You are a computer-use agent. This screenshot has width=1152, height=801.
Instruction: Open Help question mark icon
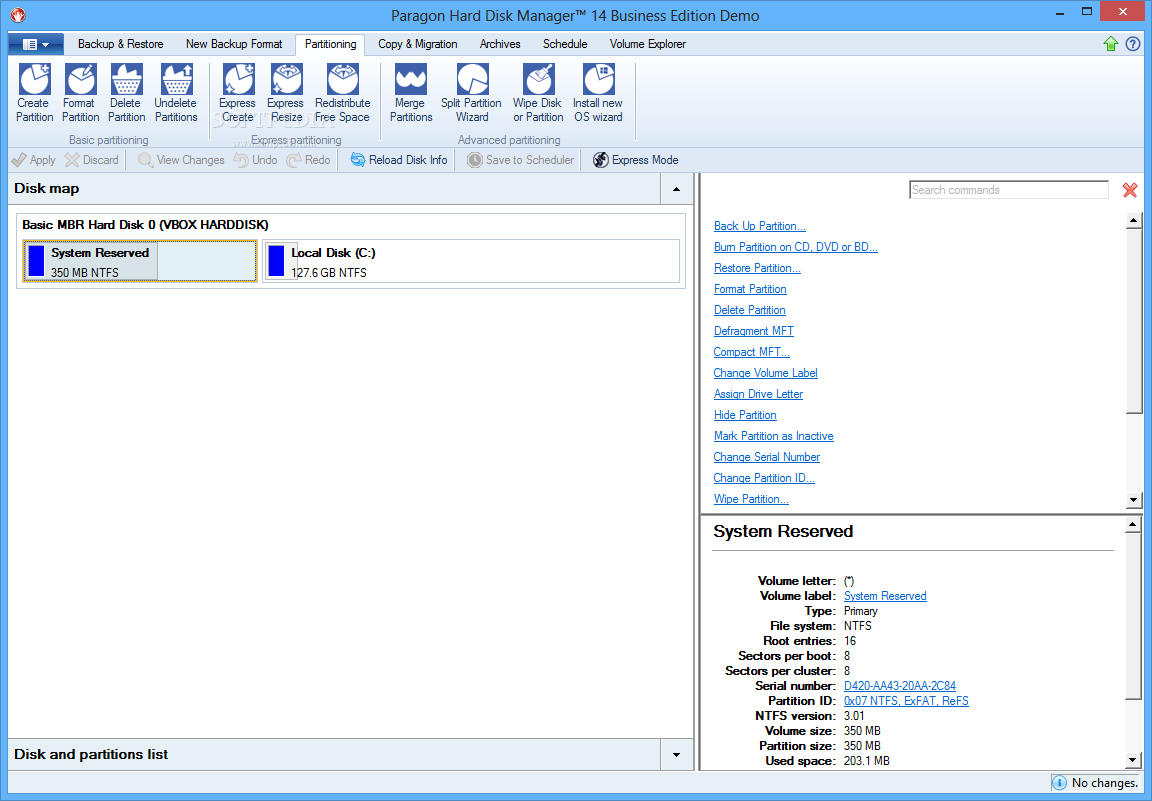[1133, 44]
